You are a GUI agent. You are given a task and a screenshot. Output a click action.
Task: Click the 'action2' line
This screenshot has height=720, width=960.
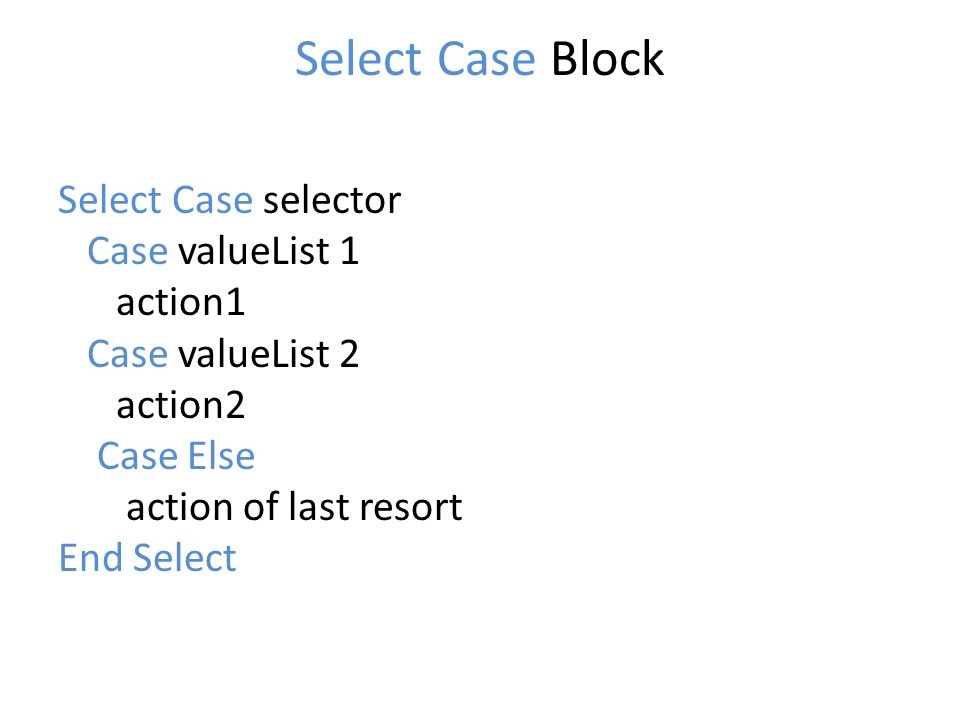click(x=181, y=405)
